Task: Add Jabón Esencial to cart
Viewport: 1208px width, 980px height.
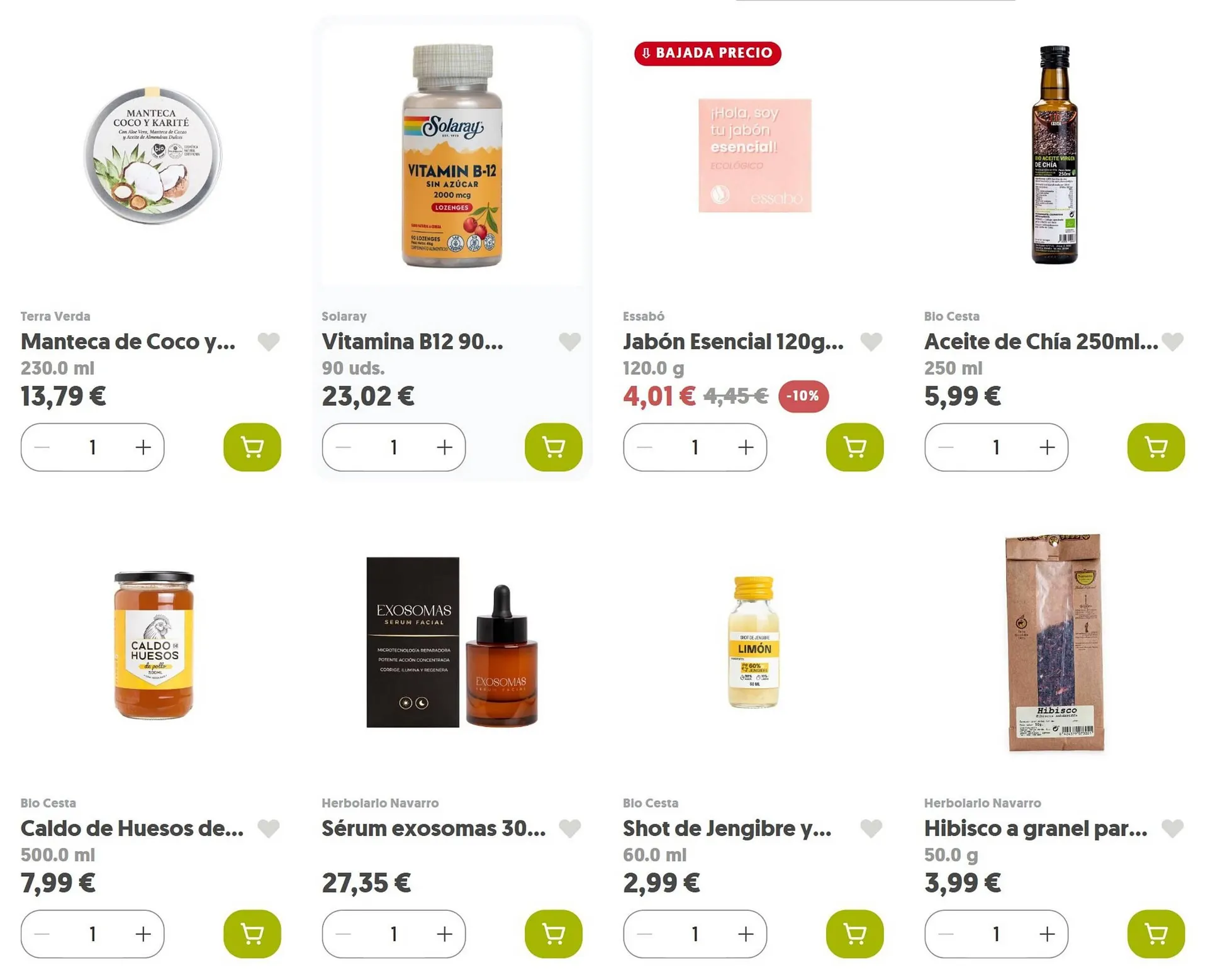Action: pyautogui.click(x=854, y=447)
